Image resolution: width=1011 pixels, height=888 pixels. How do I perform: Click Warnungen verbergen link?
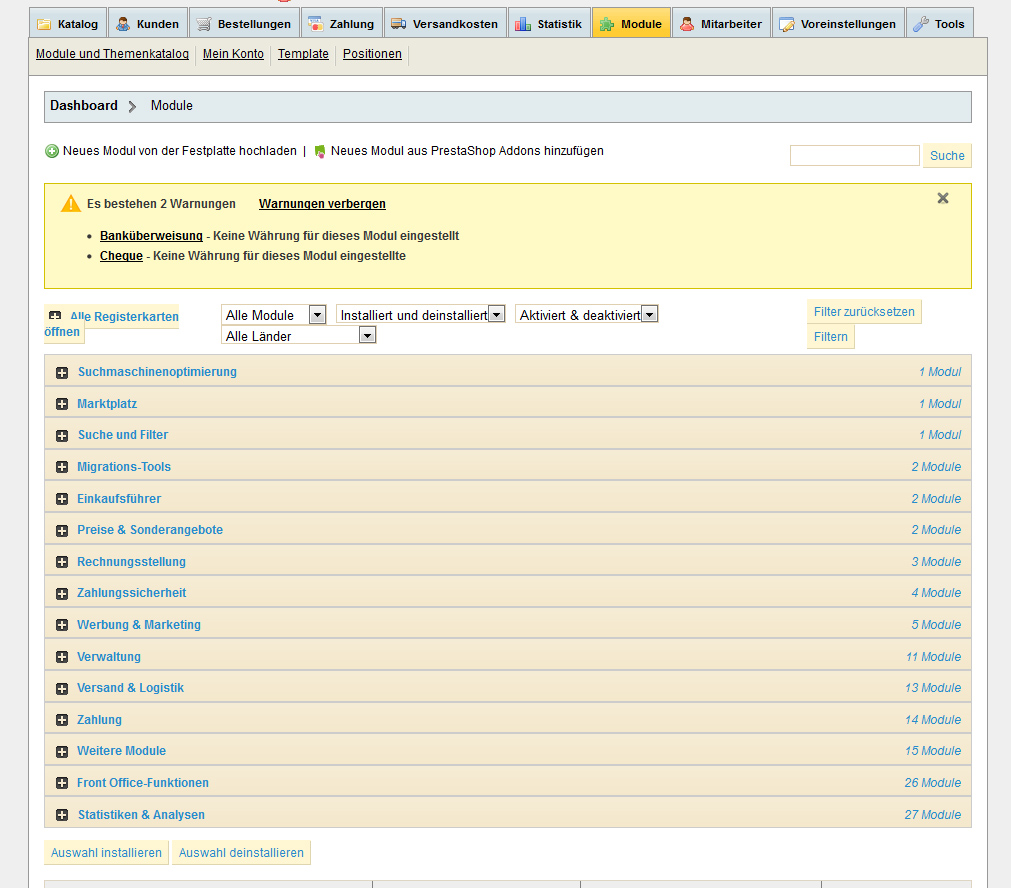click(322, 204)
